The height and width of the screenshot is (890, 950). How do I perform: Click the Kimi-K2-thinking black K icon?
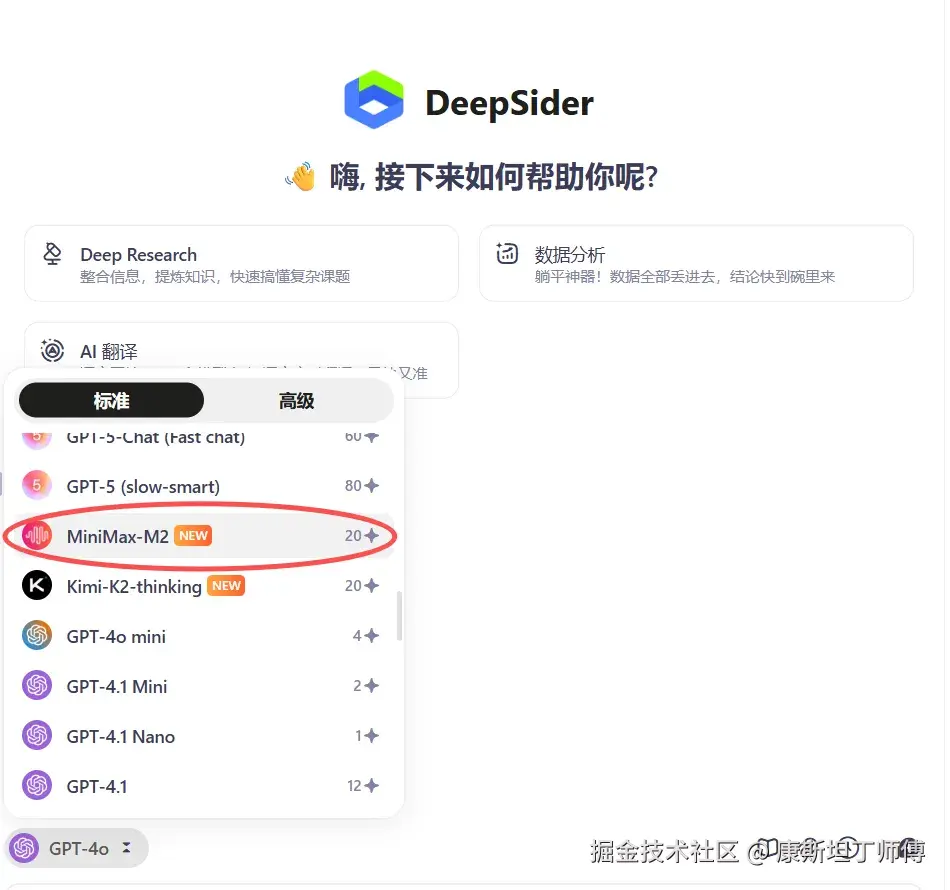point(36,585)
